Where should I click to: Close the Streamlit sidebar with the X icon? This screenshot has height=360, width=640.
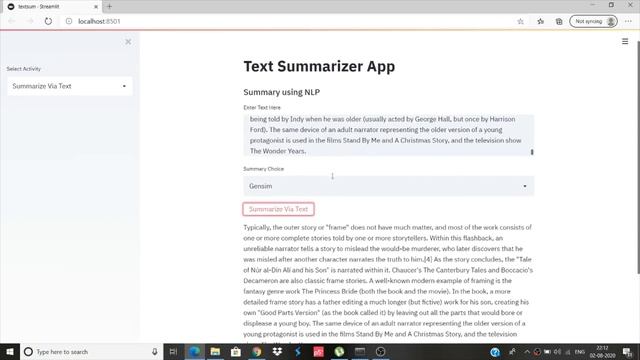[x=128, y=42]
